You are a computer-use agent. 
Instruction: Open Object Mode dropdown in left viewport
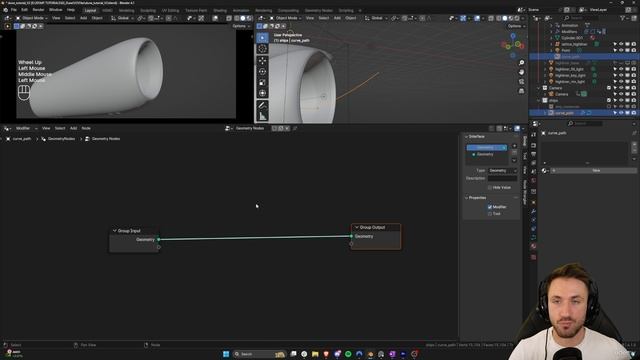[31, 18]
